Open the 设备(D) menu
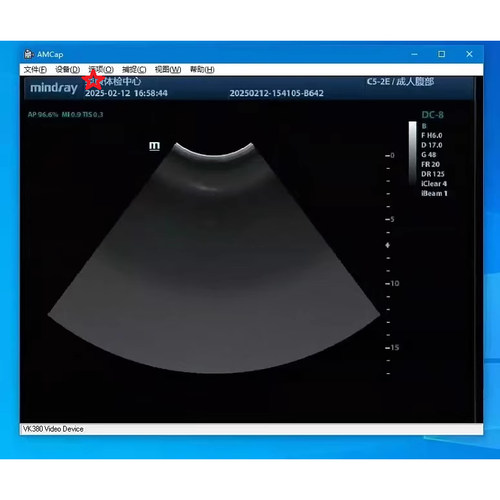500x500 pixels. (x=67, y=69)
